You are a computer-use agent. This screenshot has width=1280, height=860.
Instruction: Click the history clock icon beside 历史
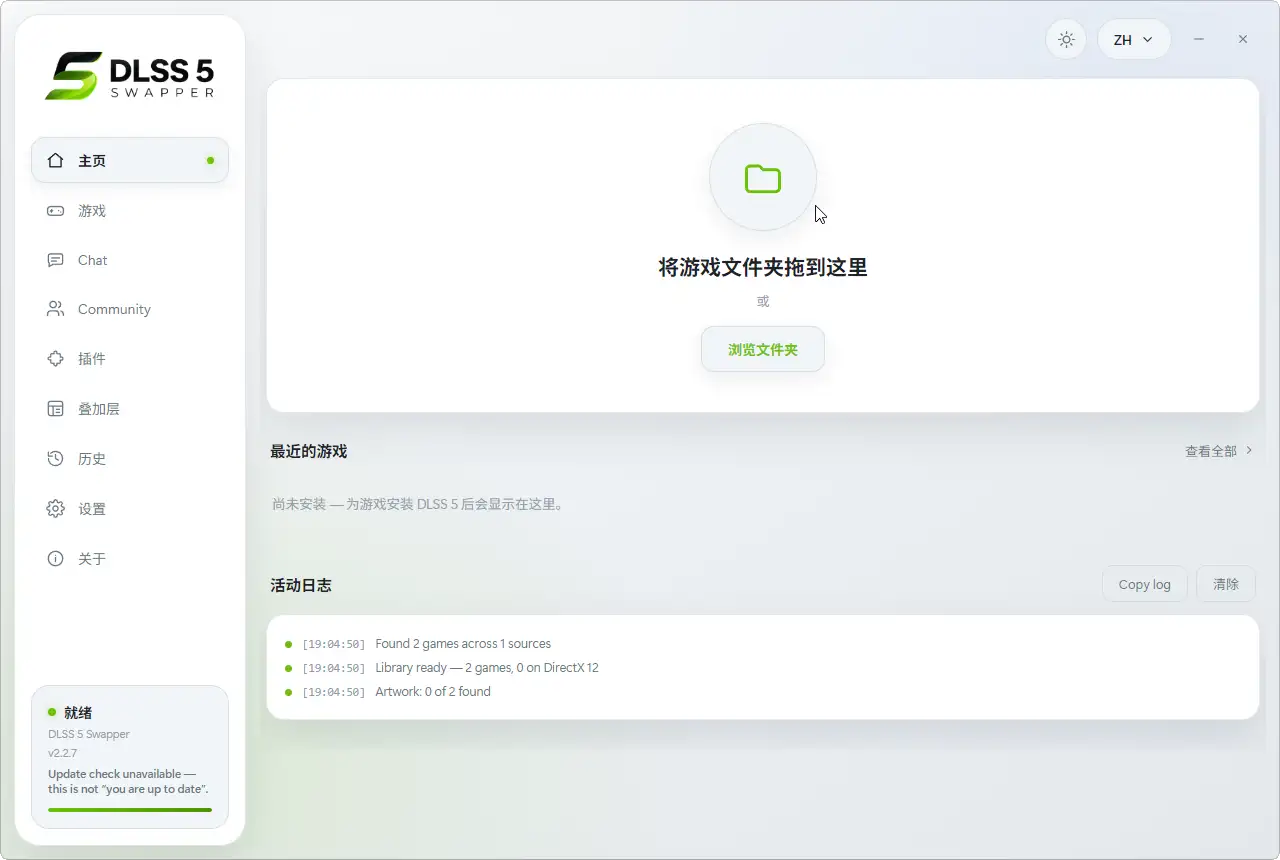click(56, 459)
